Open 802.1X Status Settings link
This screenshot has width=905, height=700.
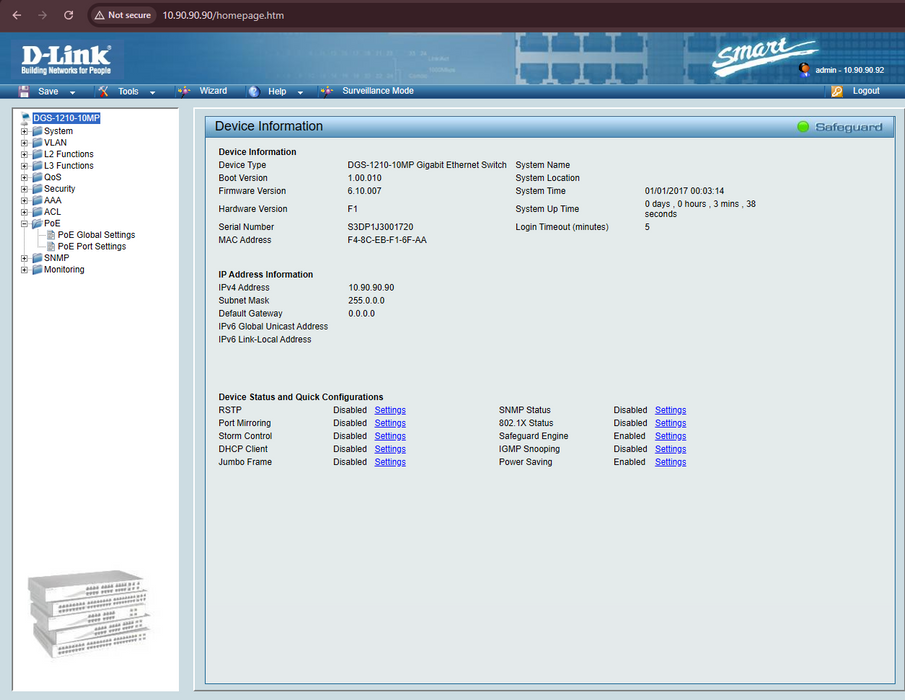[671, 423]
